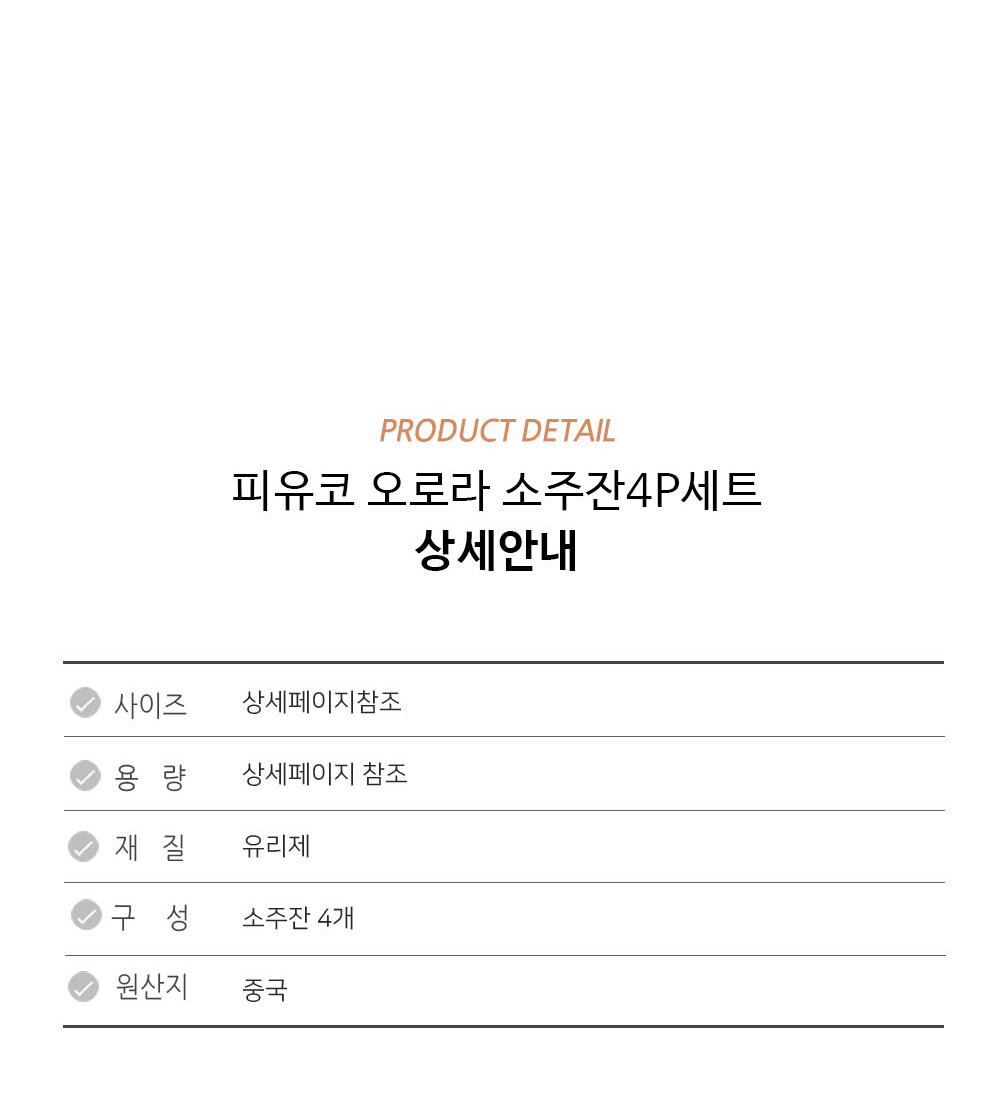1000x1098 pixels.
Task: Click the thick divider line below the 원산지 row
Action: pyautogui.click(x=503, y=1026)
